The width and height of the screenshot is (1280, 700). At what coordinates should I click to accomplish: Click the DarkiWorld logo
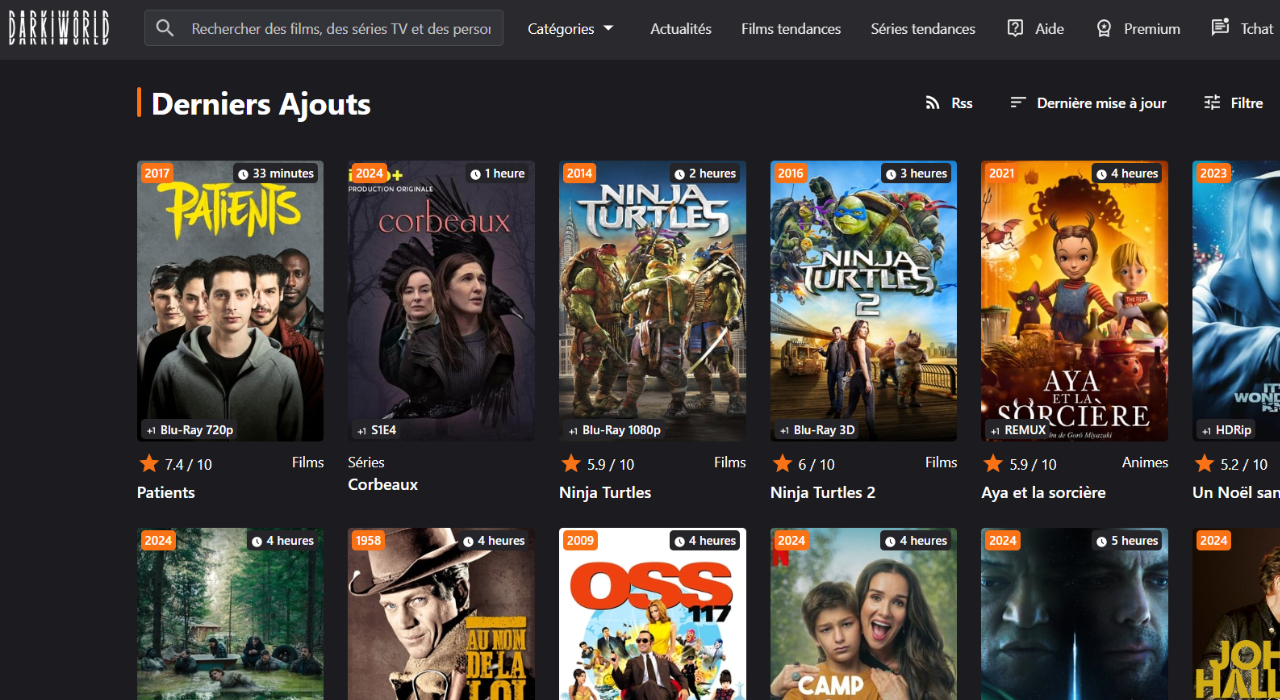(x=59, y=28)
